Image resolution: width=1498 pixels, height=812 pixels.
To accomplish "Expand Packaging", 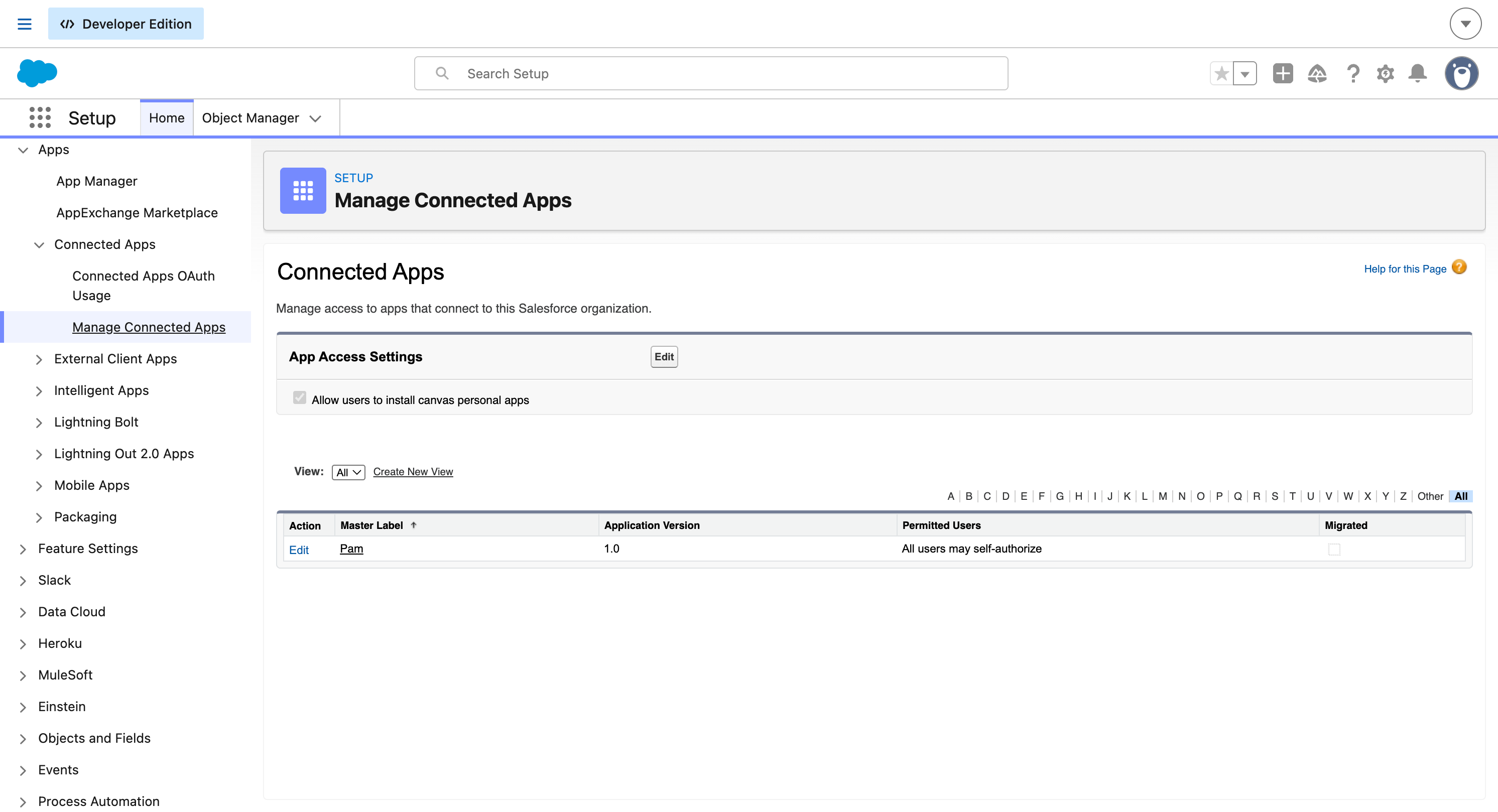I will click(39, 517).
